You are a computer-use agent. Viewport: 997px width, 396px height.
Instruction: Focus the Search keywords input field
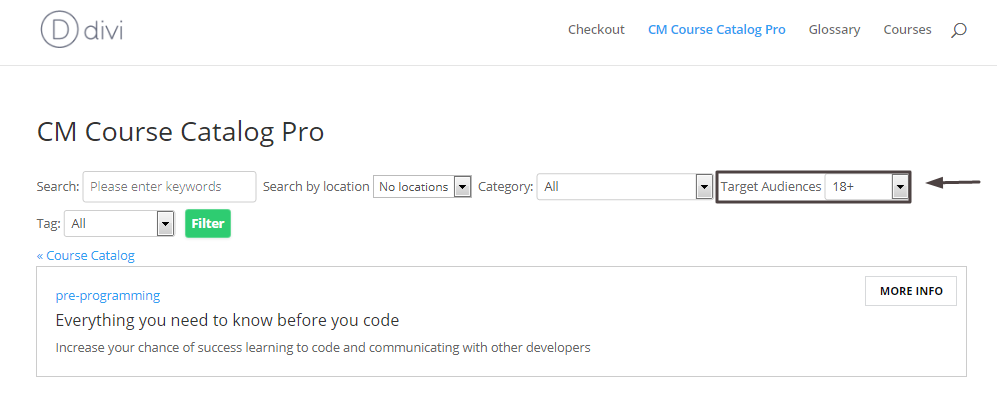coord(170,187)
